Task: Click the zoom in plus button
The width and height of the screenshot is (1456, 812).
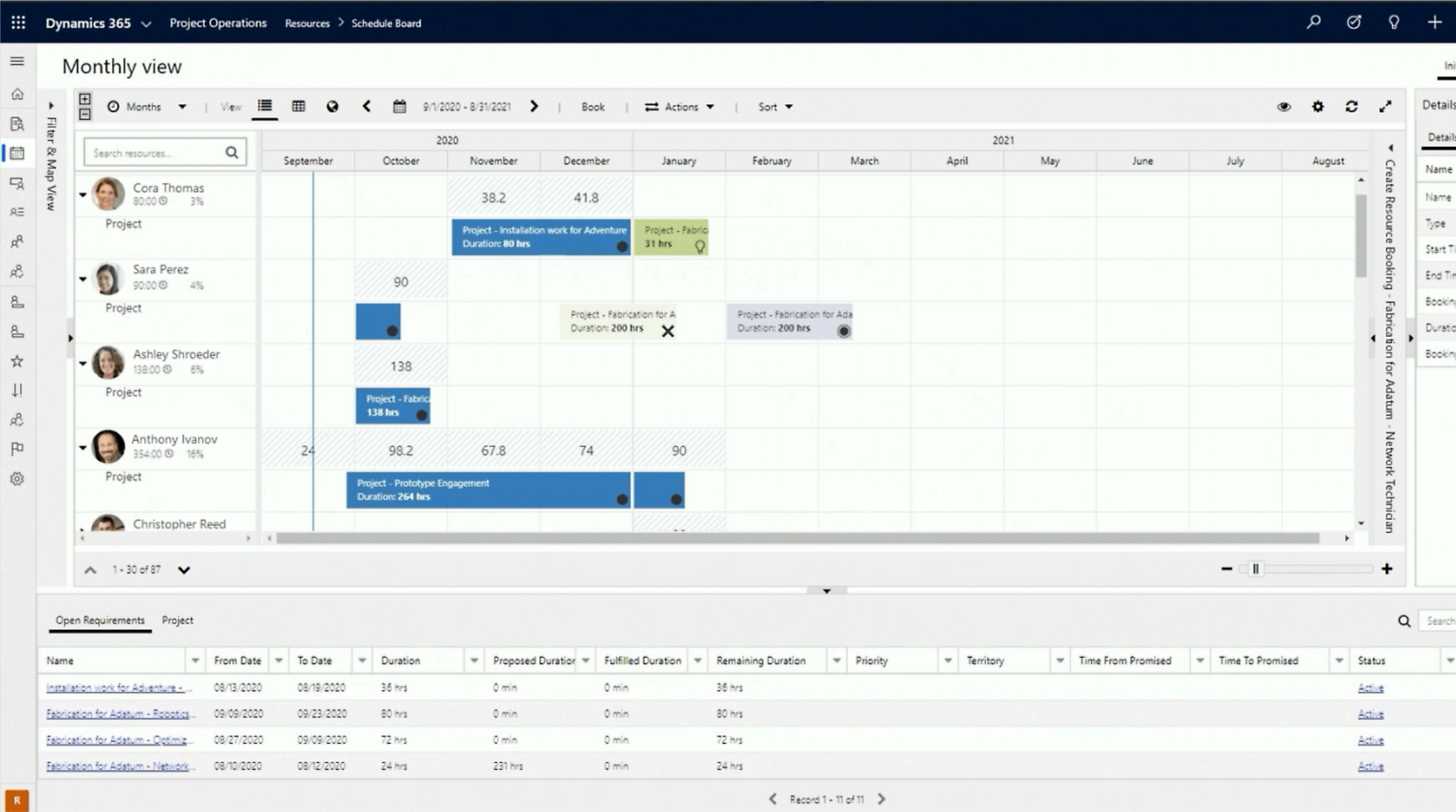Action: 1387,569
